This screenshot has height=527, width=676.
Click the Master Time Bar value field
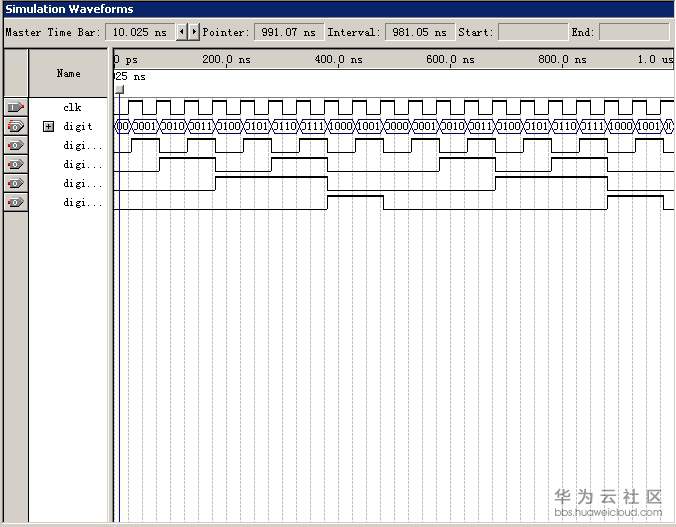tap(140, 32)
